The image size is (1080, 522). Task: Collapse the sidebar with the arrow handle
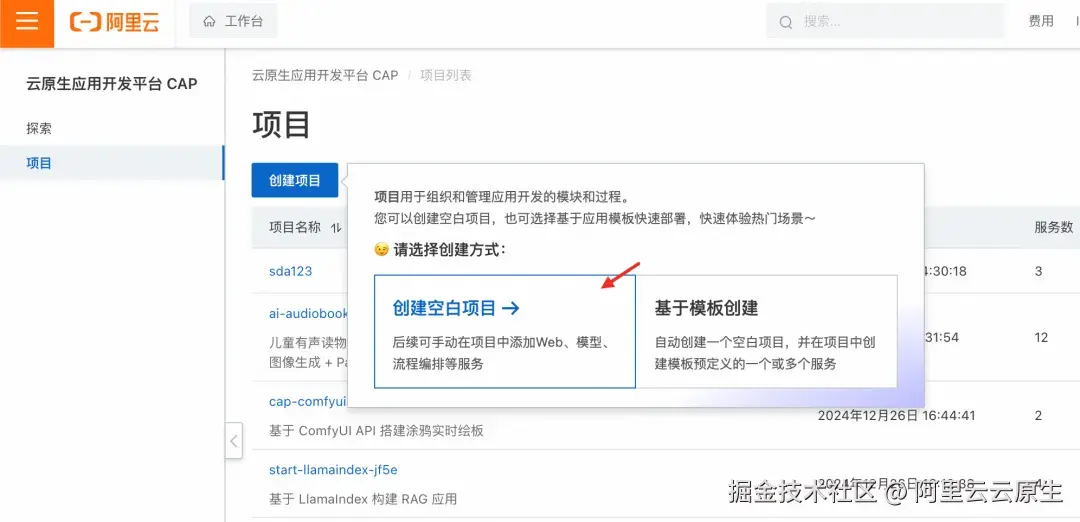click(234, 441)
